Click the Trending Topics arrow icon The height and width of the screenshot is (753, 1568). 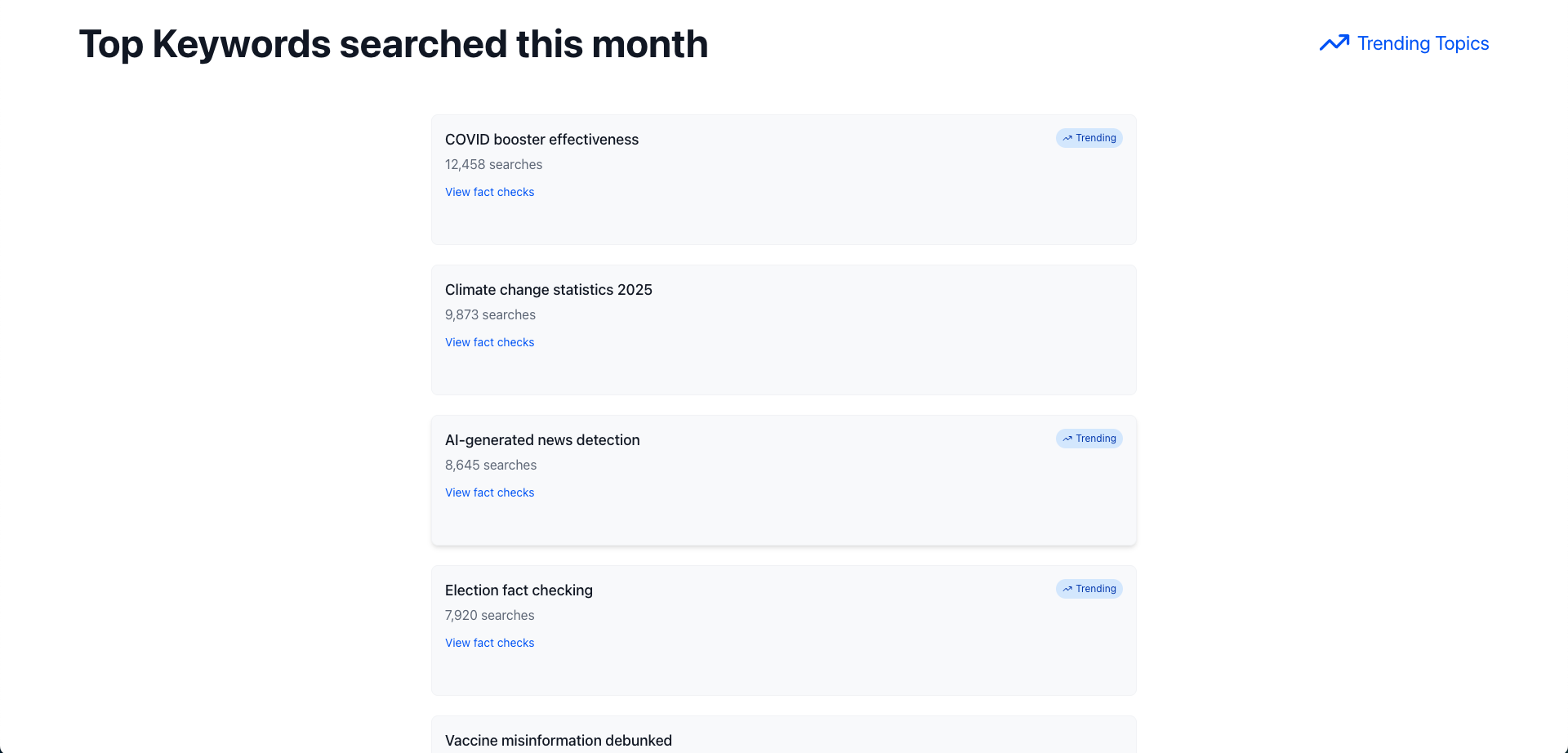[1334, 43]
